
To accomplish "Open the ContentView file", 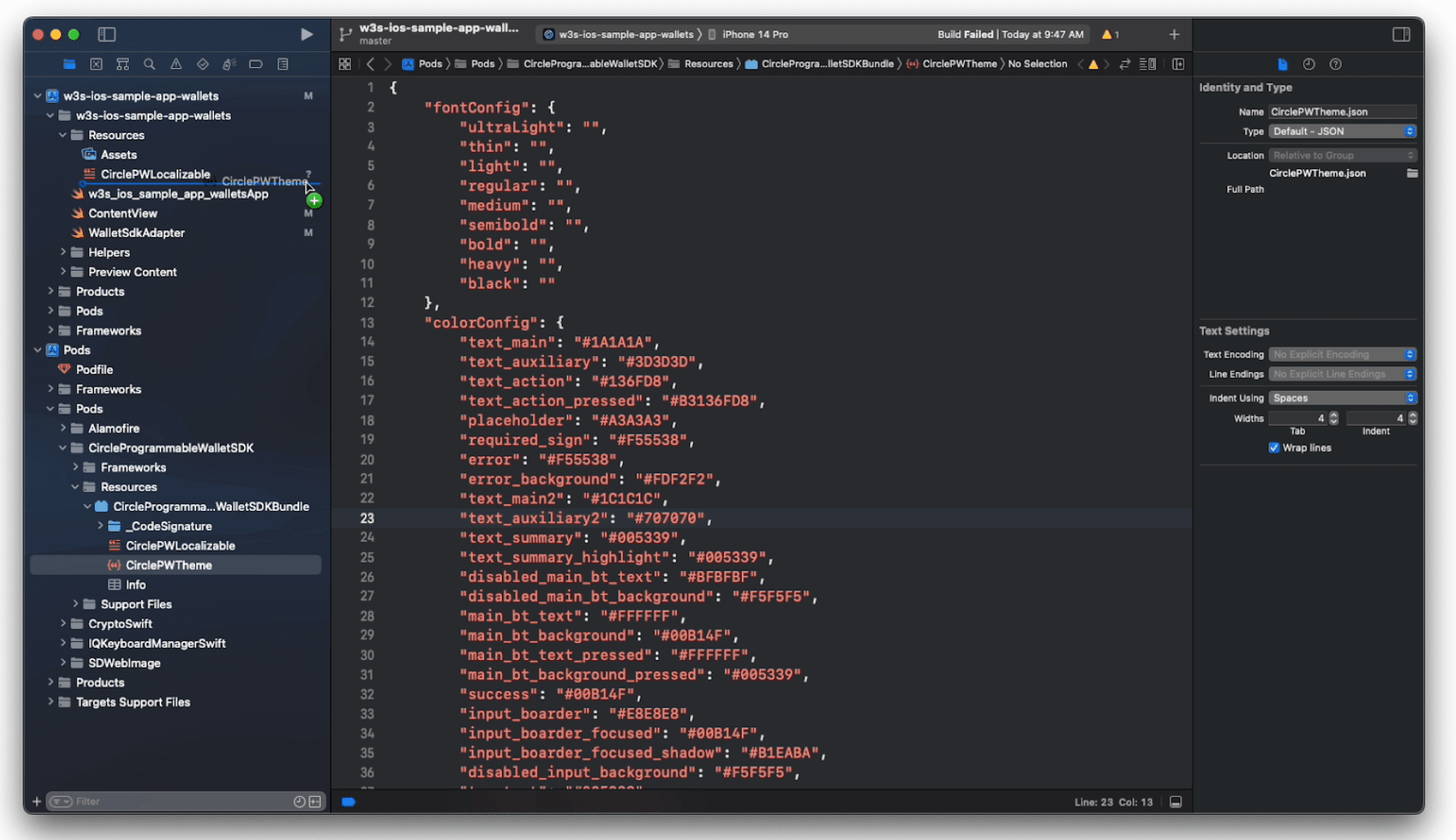I will [122, 213].
